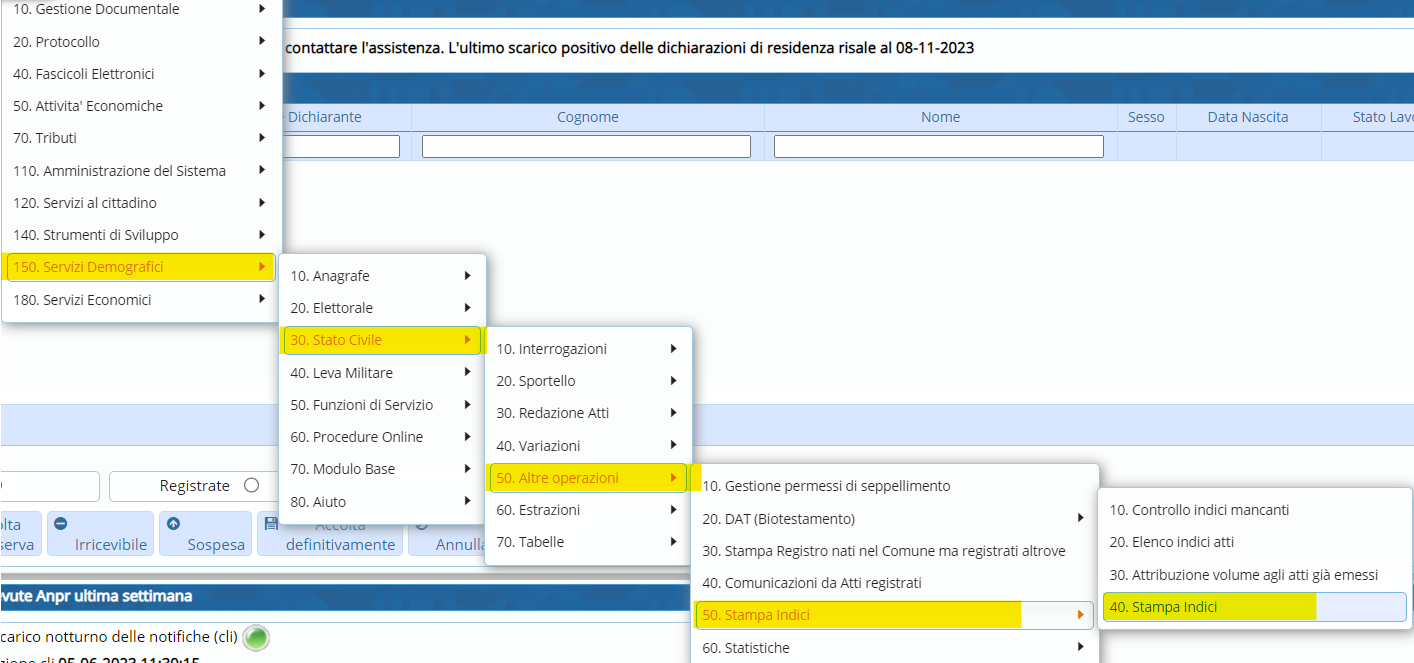Click the green notification download status indicator
Screen dimensions: 1414x663
point(257,637)
